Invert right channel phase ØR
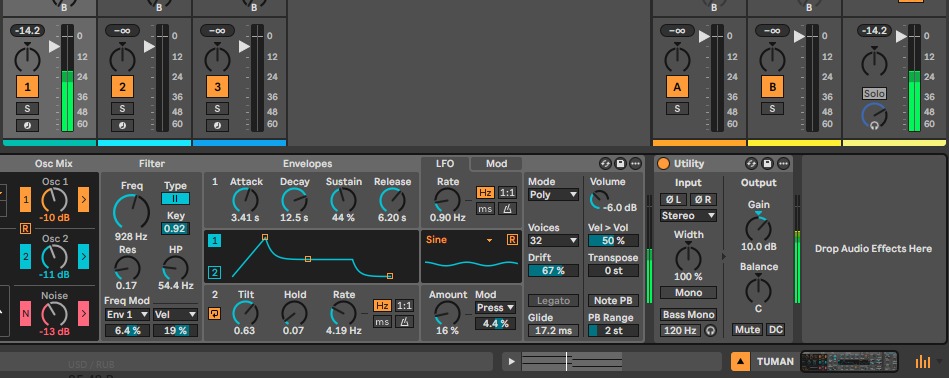 point(703,200)
